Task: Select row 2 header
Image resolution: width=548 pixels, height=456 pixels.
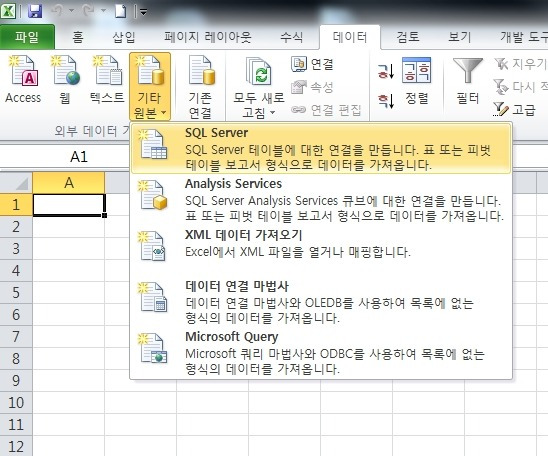Action: click(x=16, y=226)
